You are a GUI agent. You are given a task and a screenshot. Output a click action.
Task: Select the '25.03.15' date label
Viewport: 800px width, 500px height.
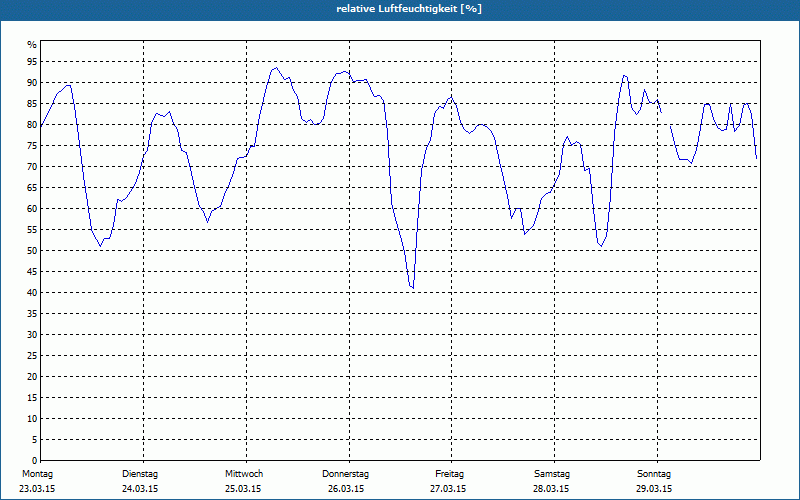pyautogui.click(x=243, y=489)
